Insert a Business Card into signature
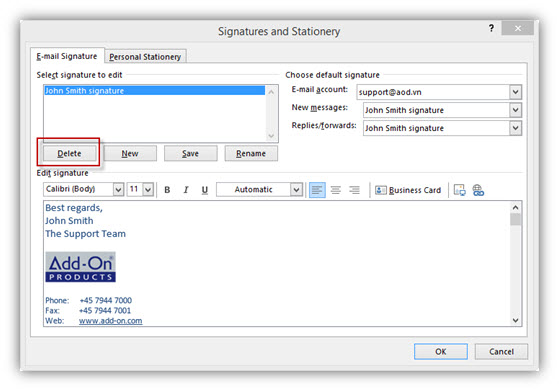 click(x=408, y=190)
